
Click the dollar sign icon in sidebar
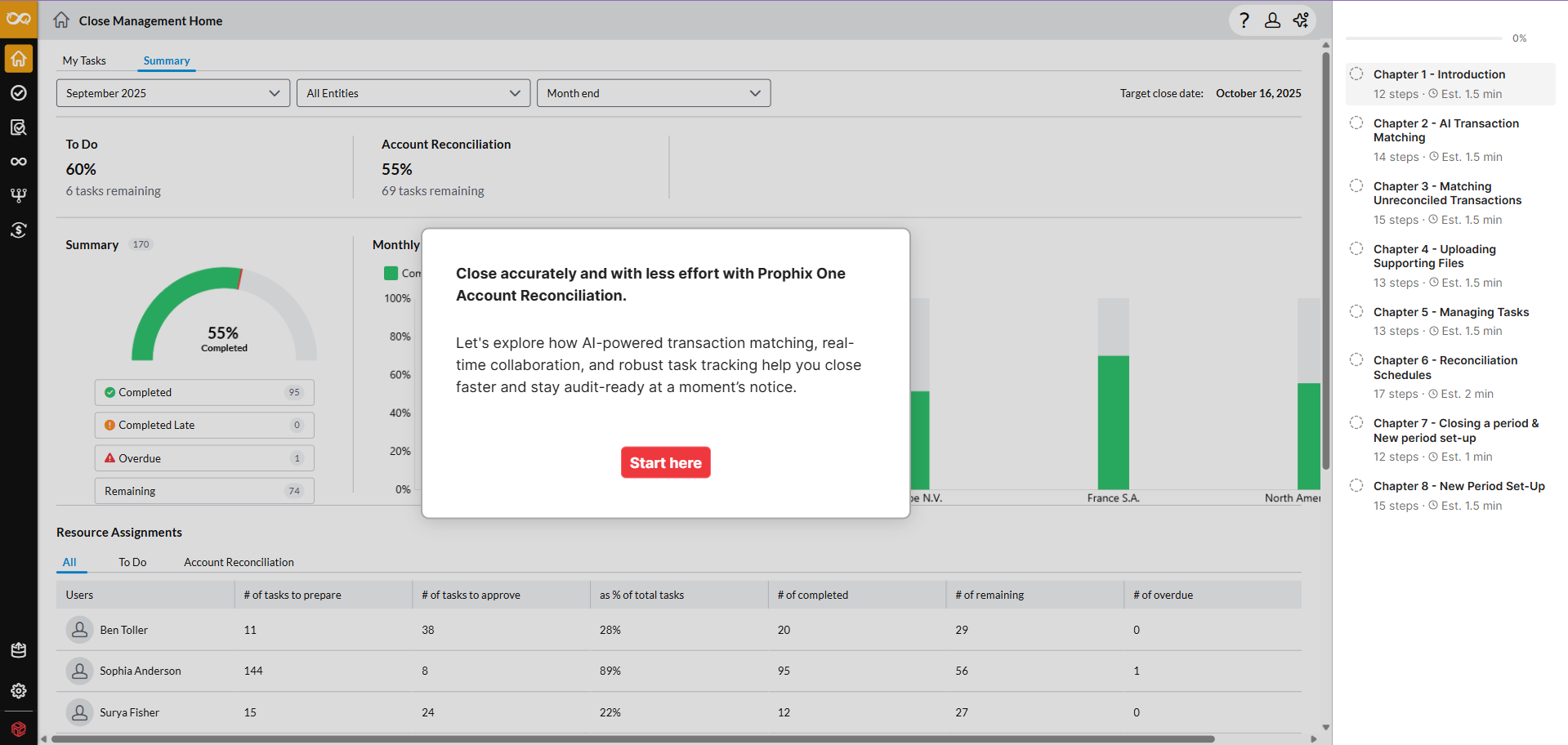point(19,230)
